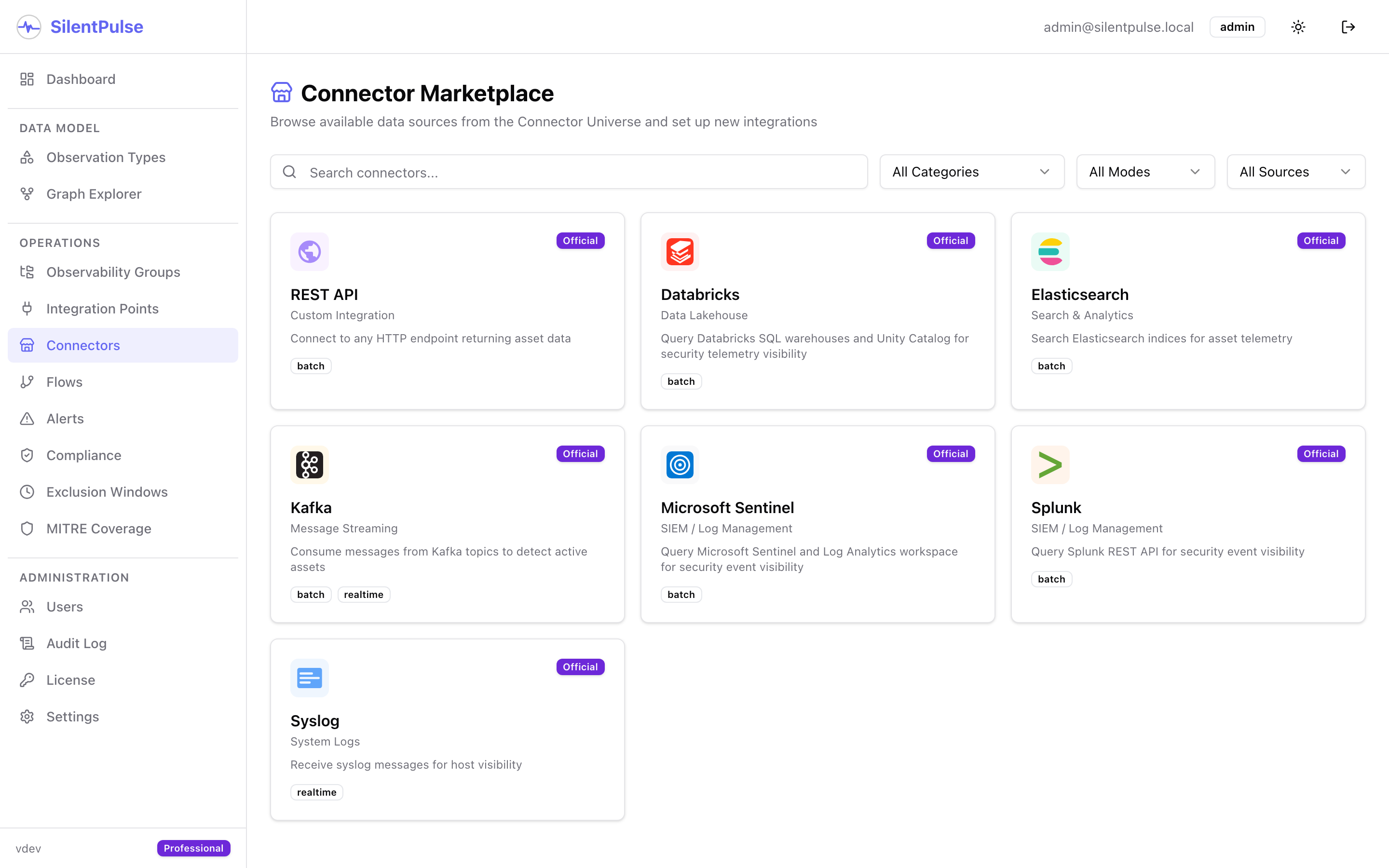Viewport: 1389px width, 868px height.
Task: Open the Kafka connector title
Action: pos(311,507)
